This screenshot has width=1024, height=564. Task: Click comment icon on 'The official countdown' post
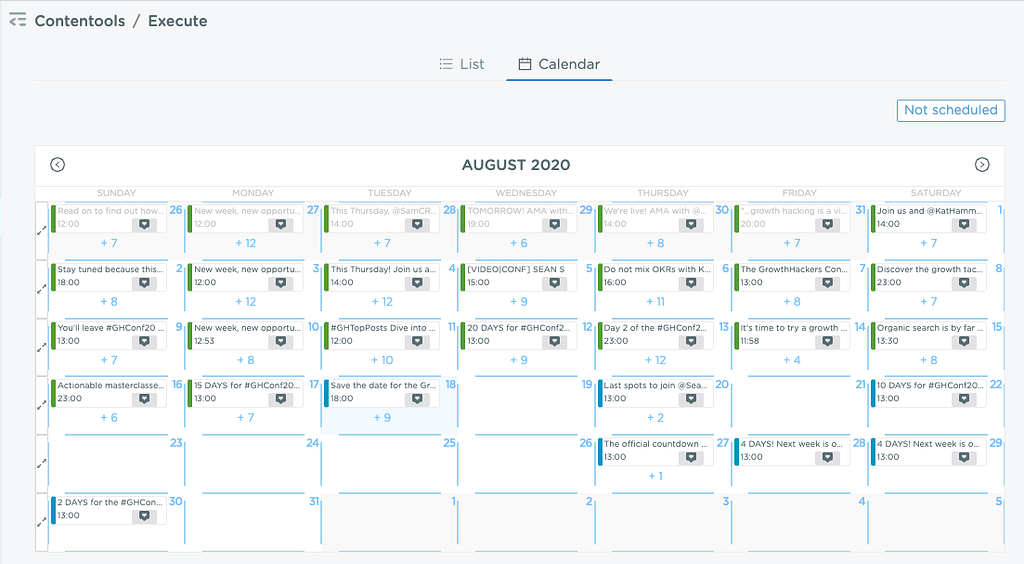point(690,458)
